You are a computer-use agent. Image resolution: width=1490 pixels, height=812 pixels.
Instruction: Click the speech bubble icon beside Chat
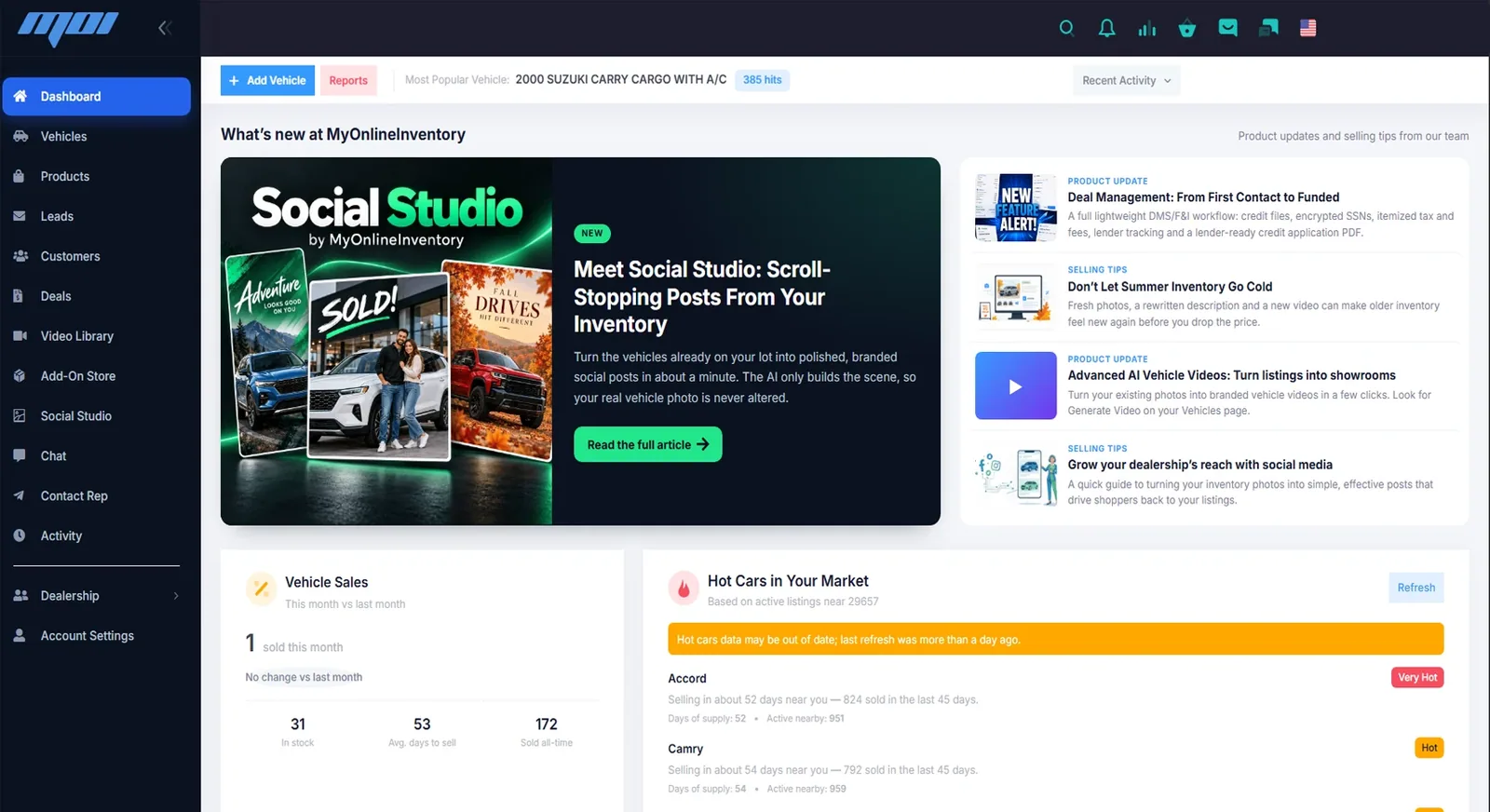pyautogui.click(x=20, y=455)
